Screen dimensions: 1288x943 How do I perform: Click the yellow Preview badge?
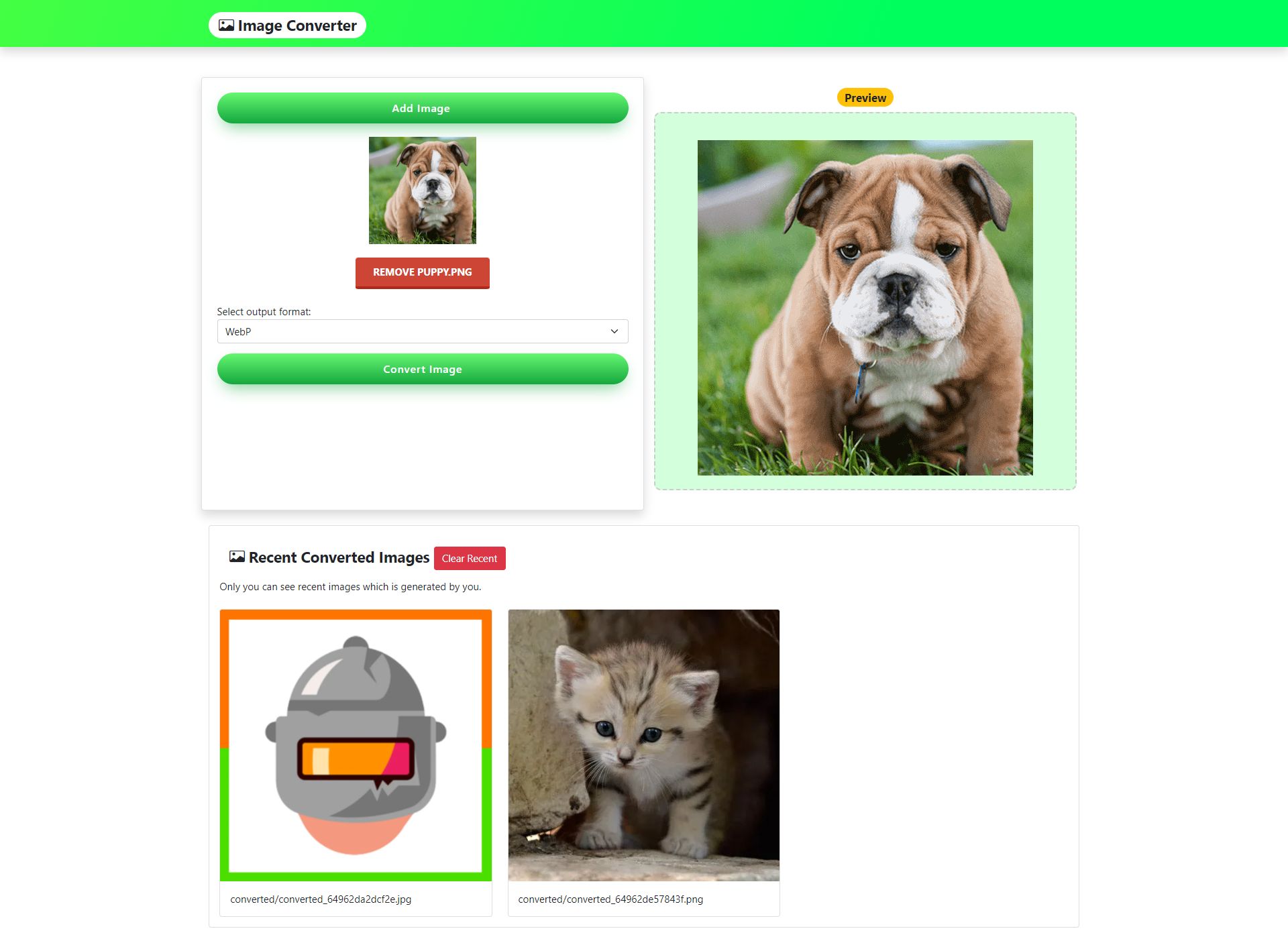(865, 98)
